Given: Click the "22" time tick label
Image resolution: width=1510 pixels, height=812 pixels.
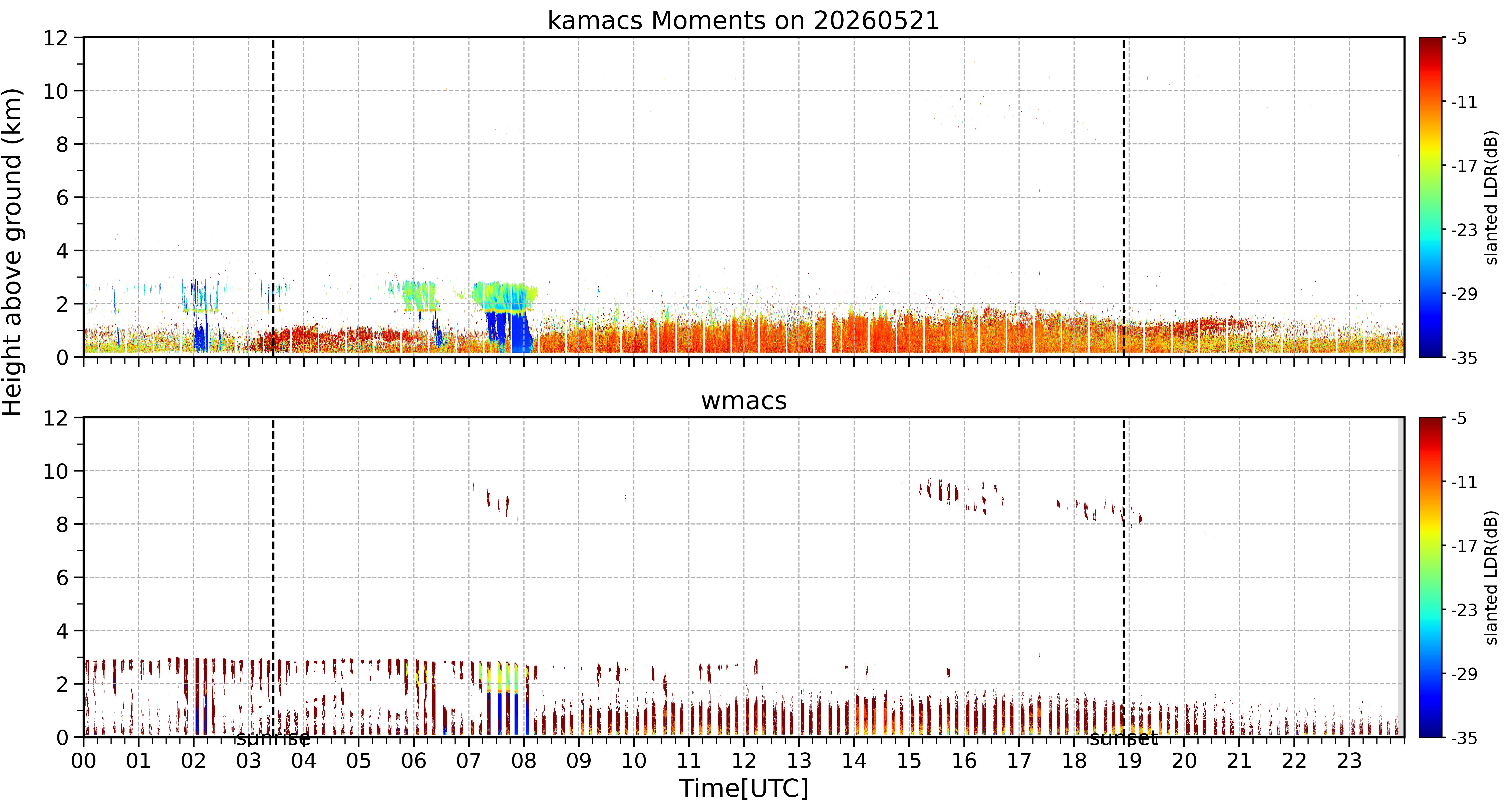Looking at the screenshot, I should coord(1294,761).
